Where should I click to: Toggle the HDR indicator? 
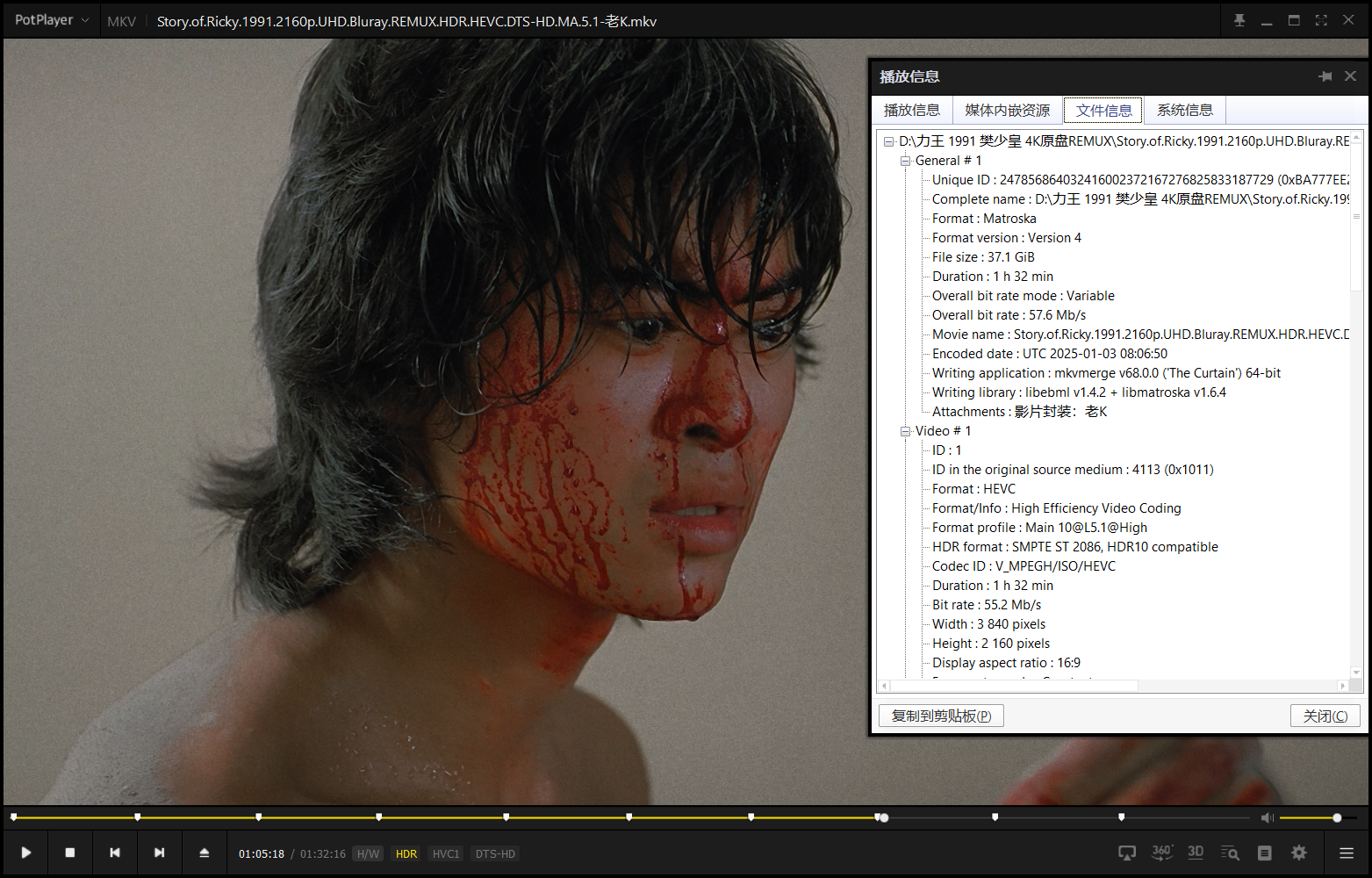406,854
